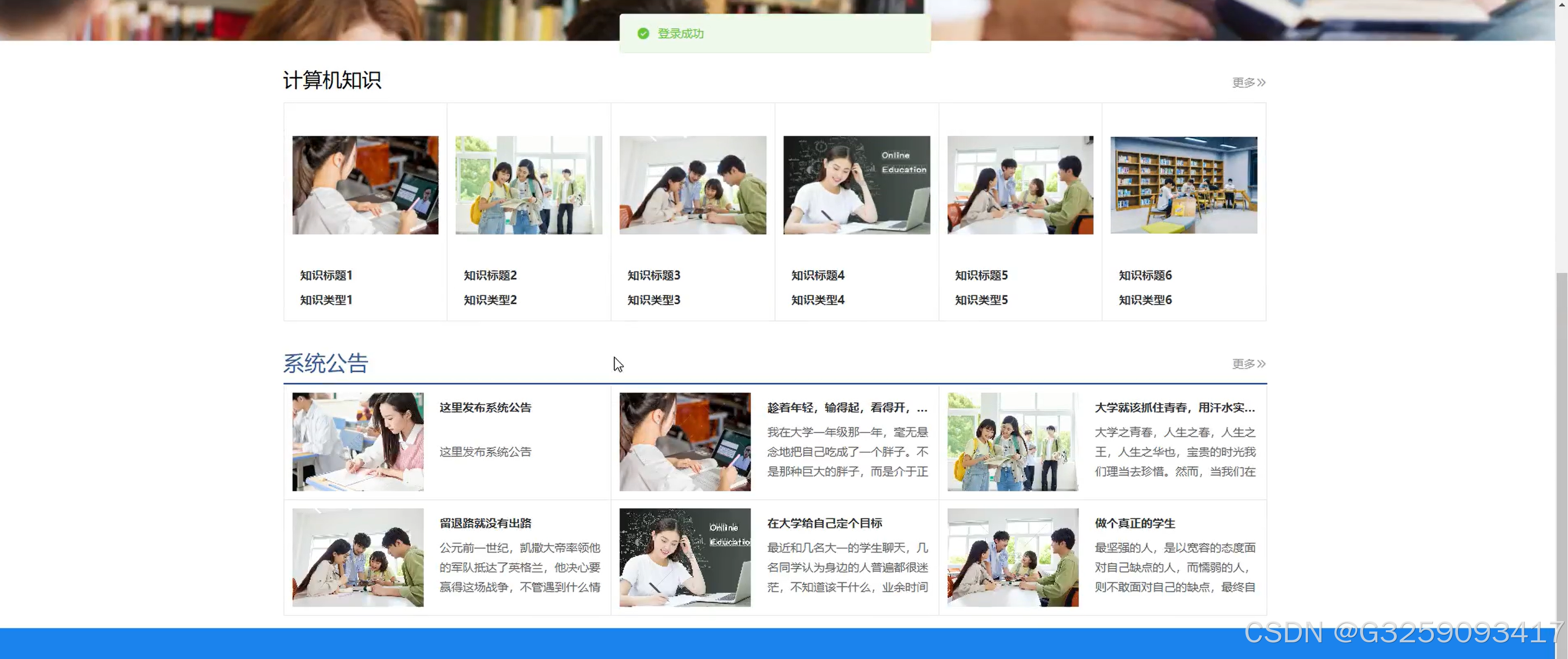The width and height of the screenshot is (1568, 659).
Task: Click summary text starting 公元前一世纪
Action: coord(520,568)
